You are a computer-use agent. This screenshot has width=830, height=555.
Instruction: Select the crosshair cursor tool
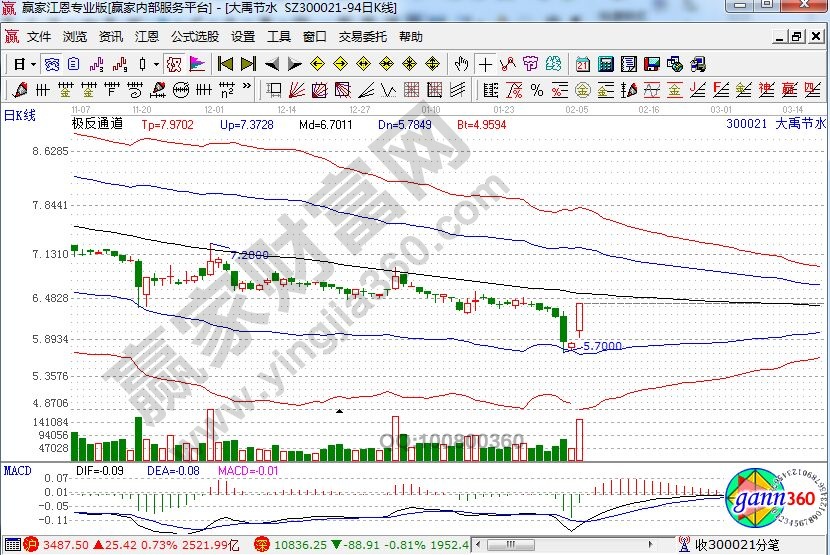[x=485, y=64]
